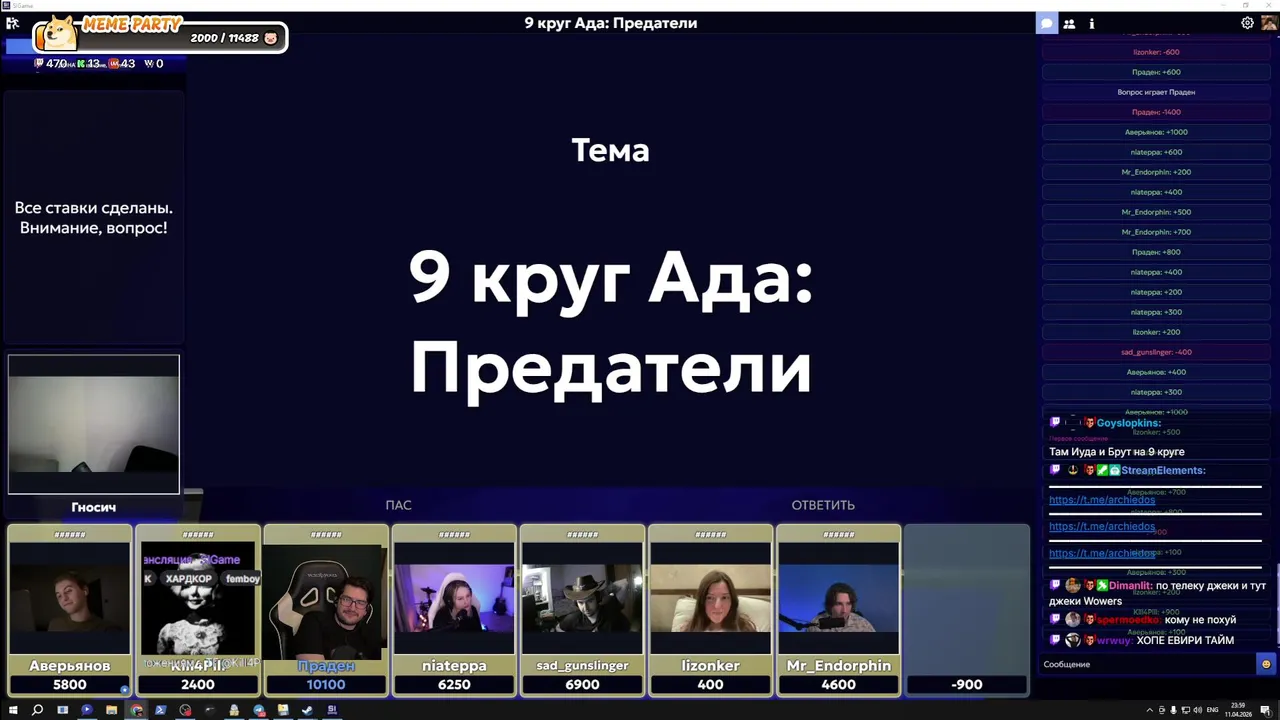1280x720 pixels.
Task: Switch to the players list tab
Action: (x=1069, y=23)
